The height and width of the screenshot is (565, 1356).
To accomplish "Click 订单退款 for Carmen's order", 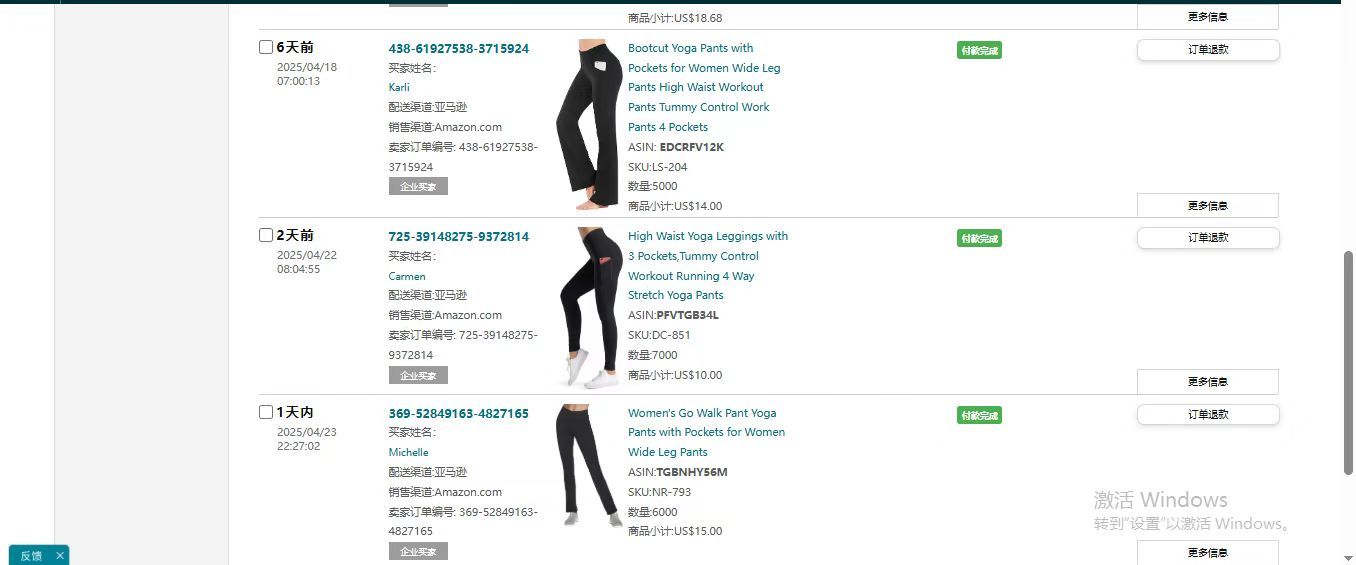I will 1208,238.
